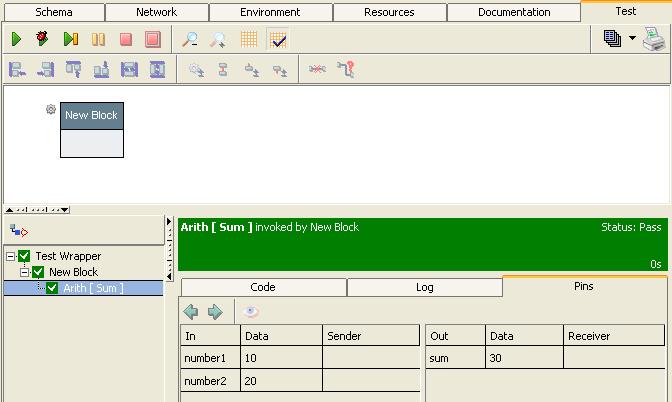The height and width of the screenshot is (402, 672).
Task: Click the gear icon beside New Block
Action: coord(51,110)
